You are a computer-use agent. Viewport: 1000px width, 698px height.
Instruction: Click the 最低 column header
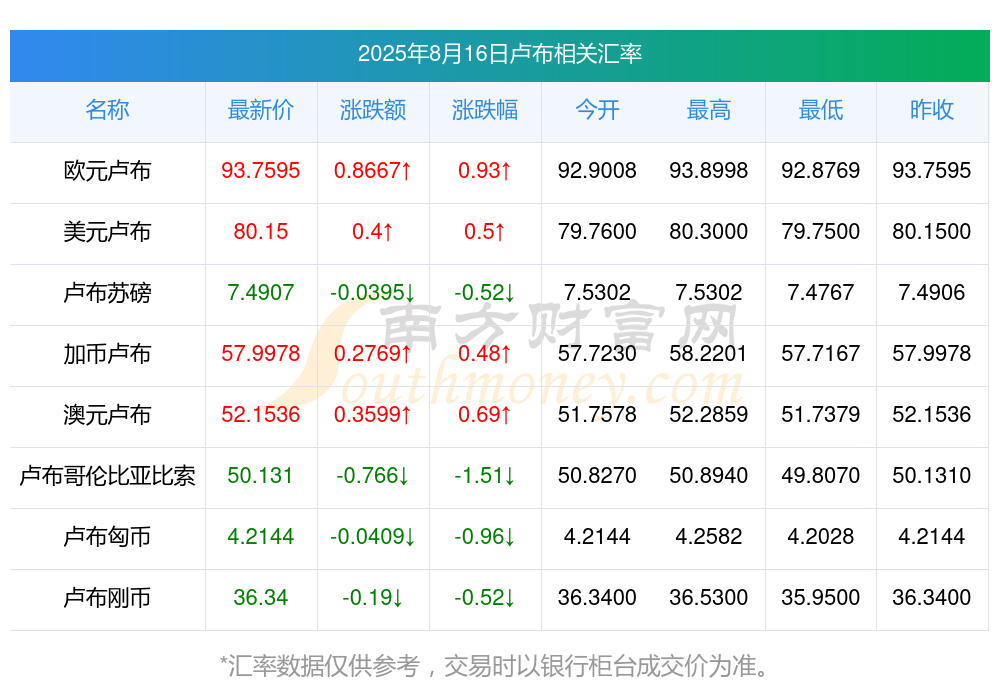coord(821,110)
